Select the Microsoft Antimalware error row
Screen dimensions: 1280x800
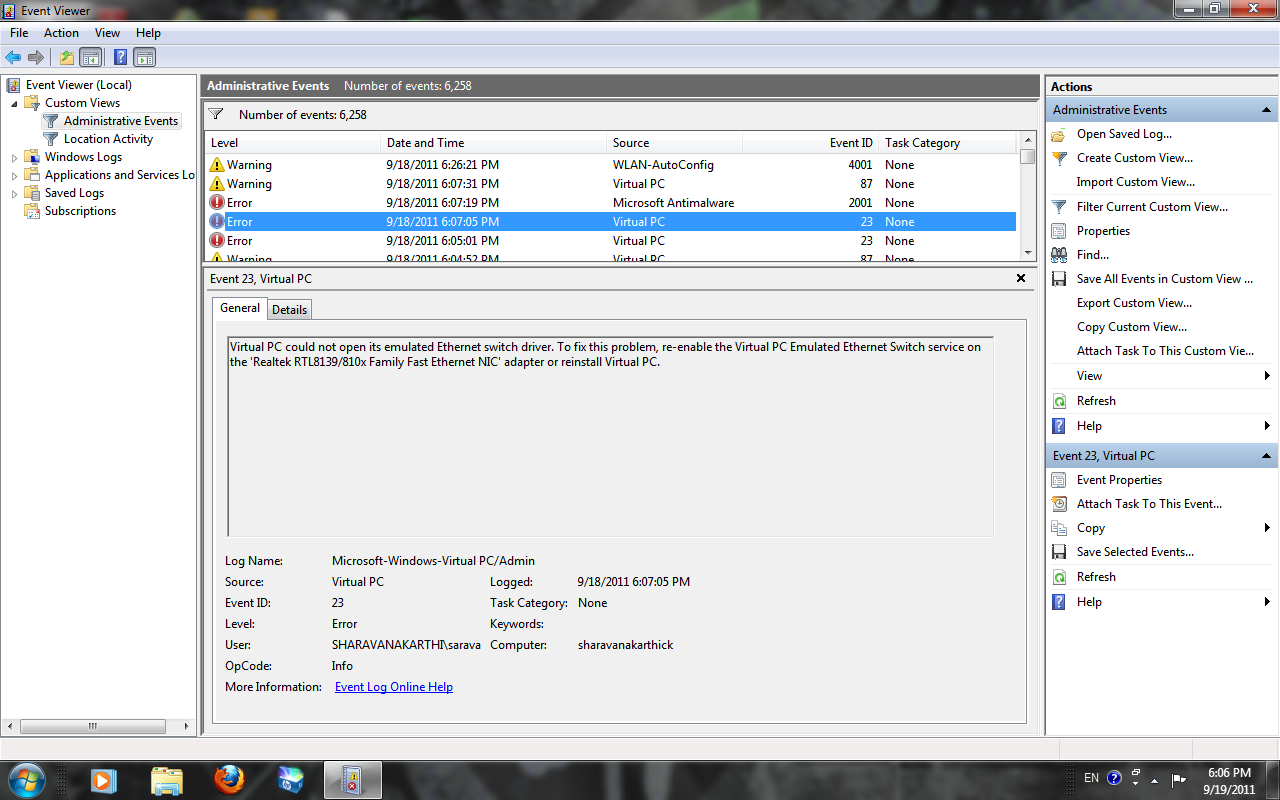(610, 203)
